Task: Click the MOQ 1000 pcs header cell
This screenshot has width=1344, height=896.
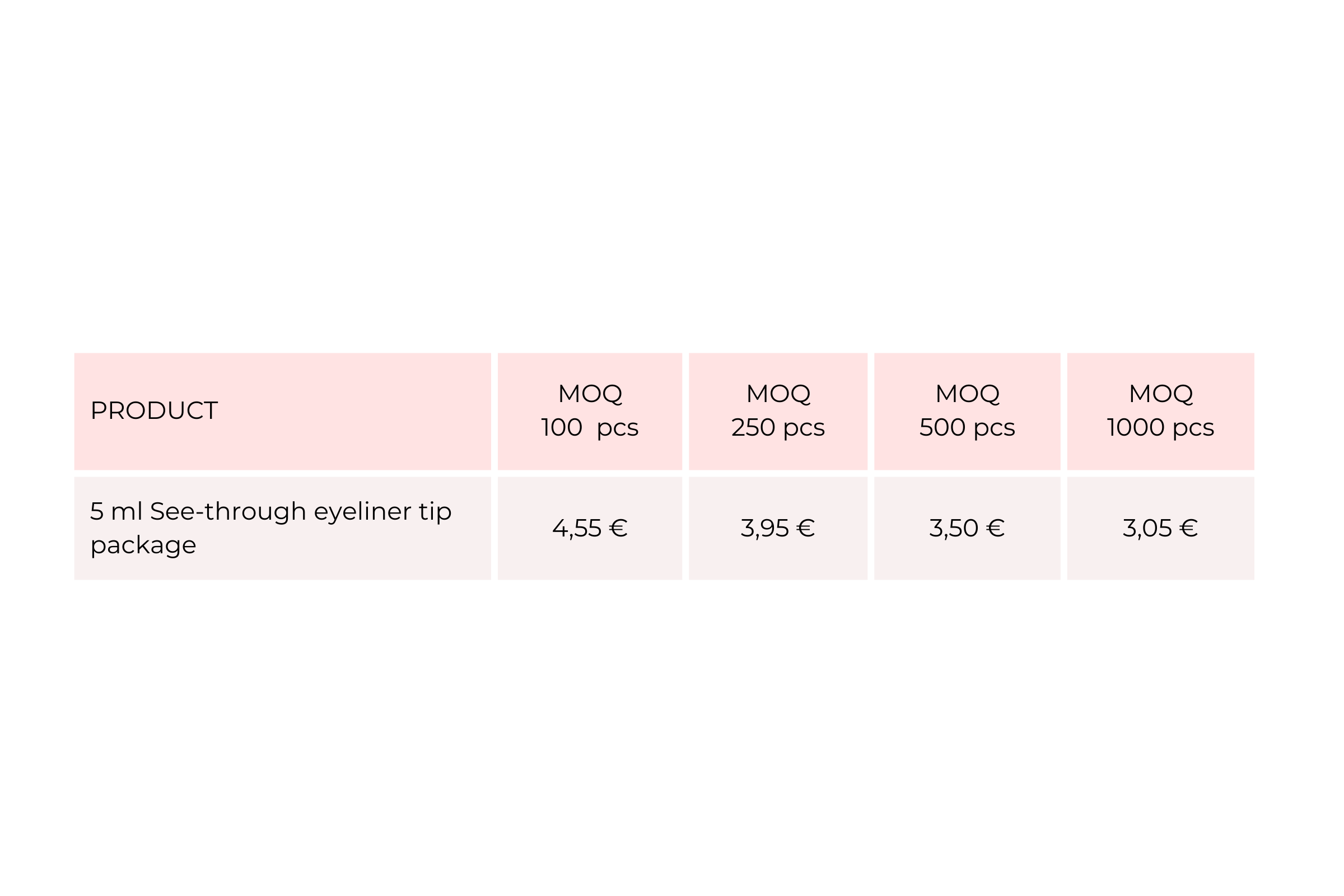Action: 1160,412
